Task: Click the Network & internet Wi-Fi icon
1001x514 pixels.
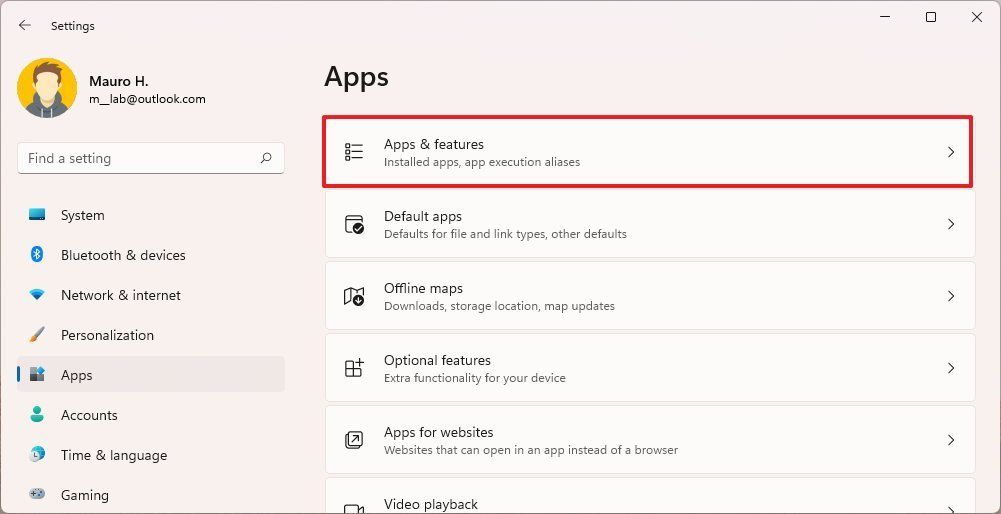Action: click(x=37, y=295)
